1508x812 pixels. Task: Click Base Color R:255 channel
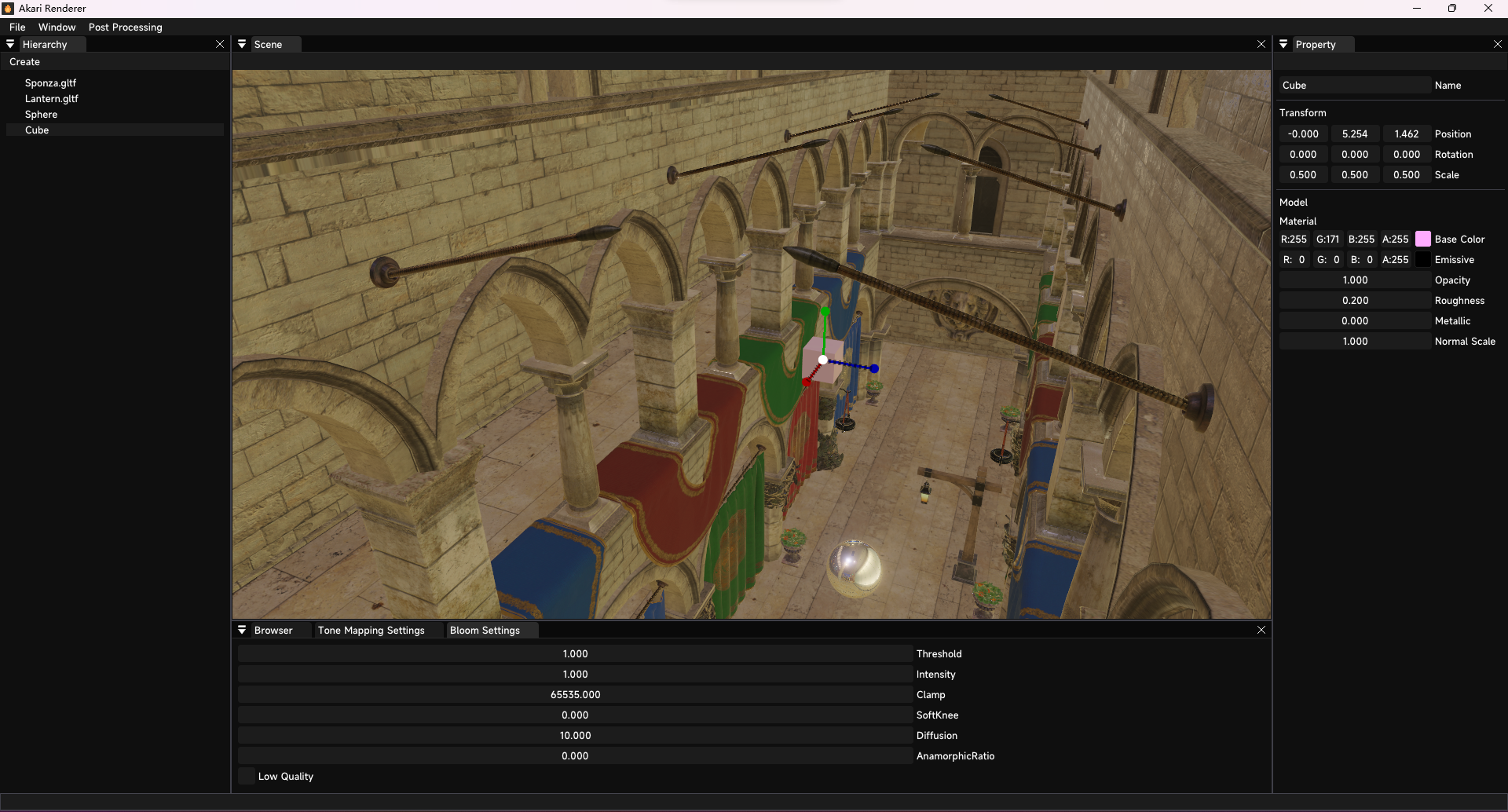[x=1294, y=239]
